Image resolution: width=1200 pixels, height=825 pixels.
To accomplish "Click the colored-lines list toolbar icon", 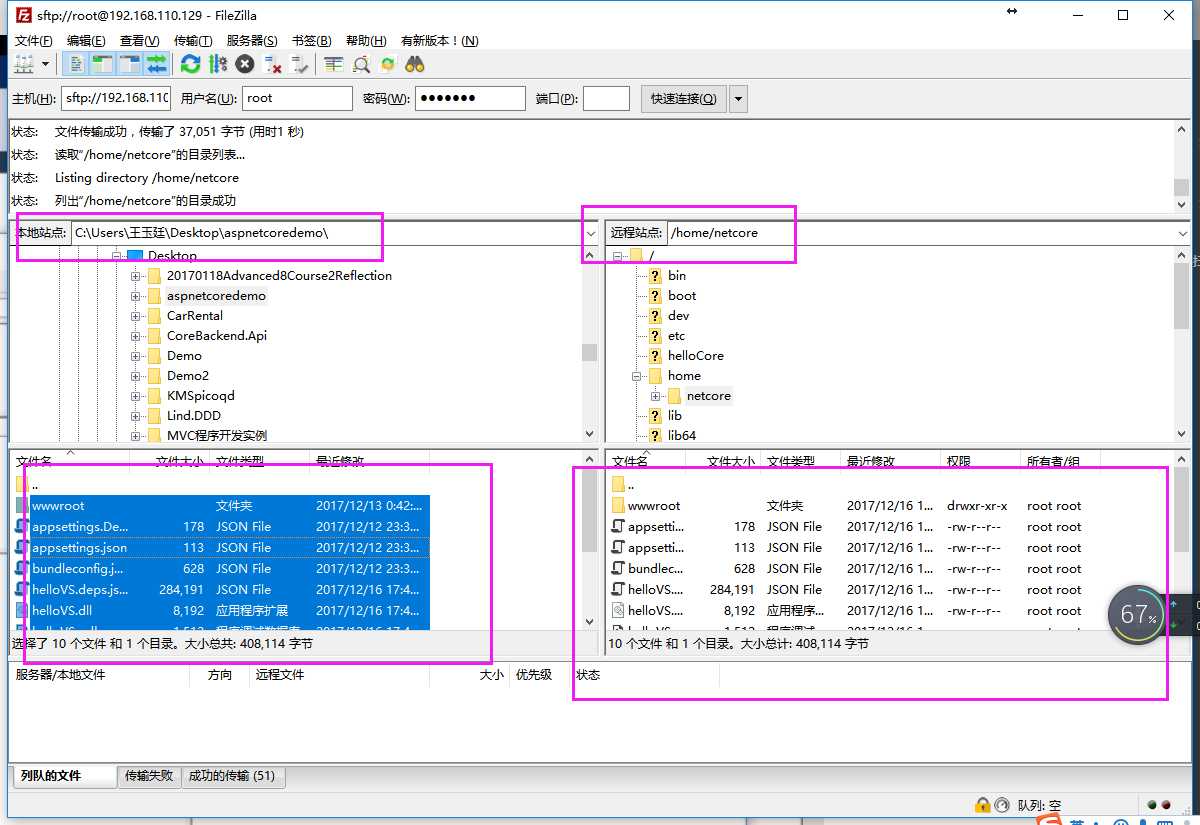I will coord(334,64).
